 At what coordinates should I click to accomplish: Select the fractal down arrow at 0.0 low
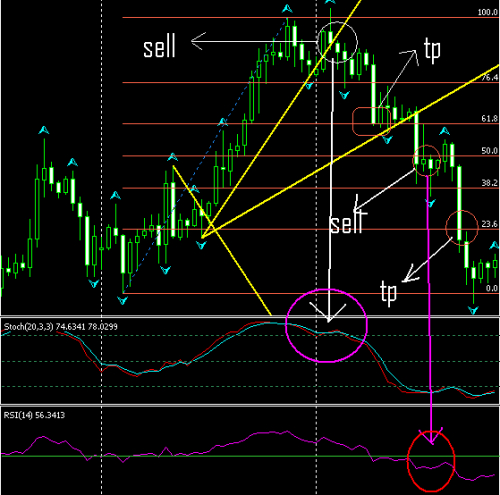pyautogui.click(x=123, y=301)
